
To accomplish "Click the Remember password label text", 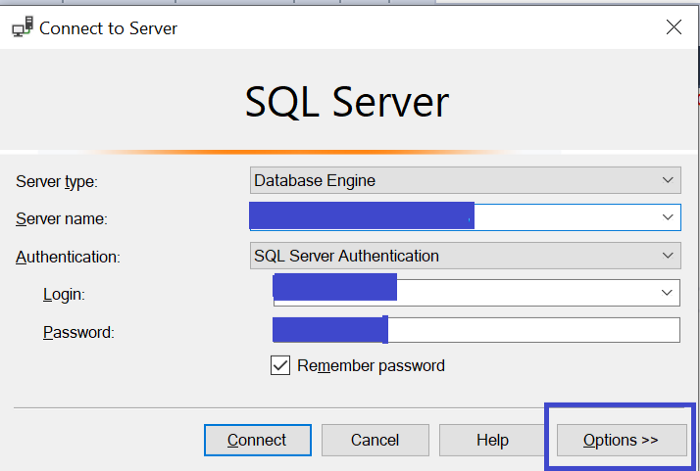I will [371, 366].
